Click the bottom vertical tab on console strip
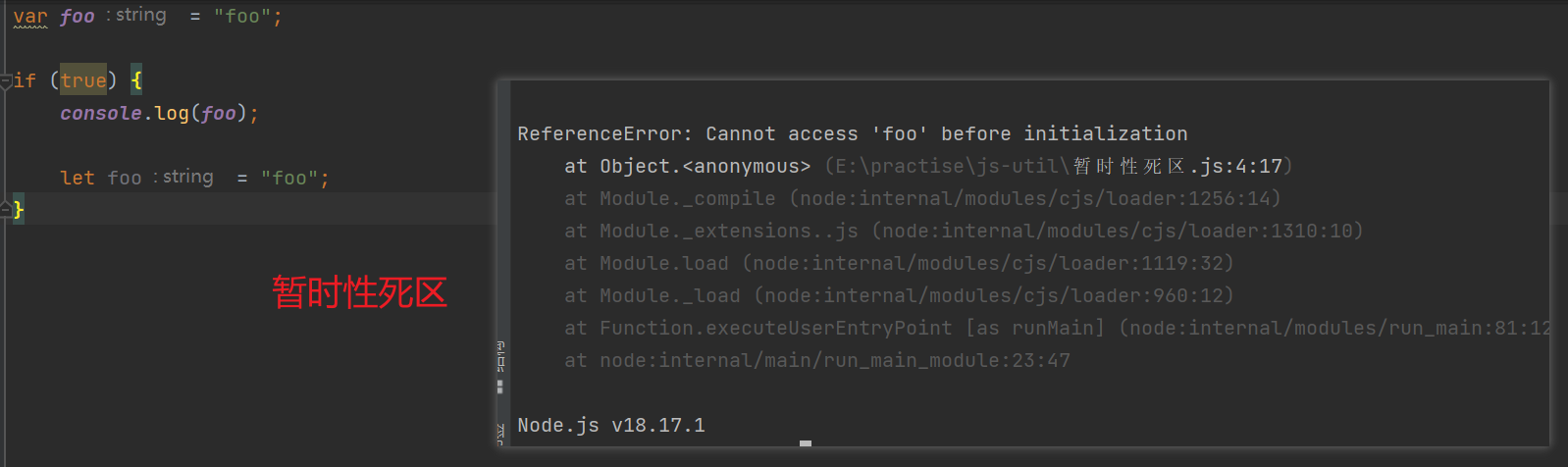 (x=500, y=433)
